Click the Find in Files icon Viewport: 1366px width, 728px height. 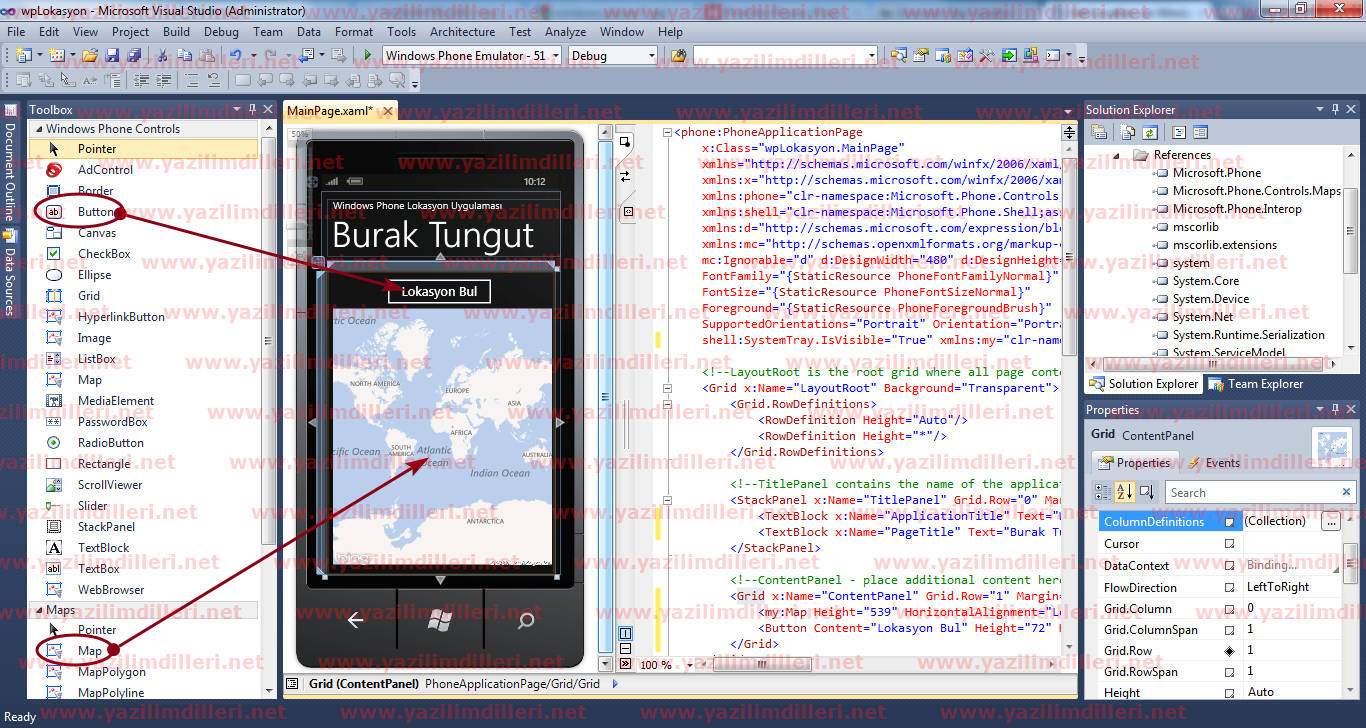679,56
